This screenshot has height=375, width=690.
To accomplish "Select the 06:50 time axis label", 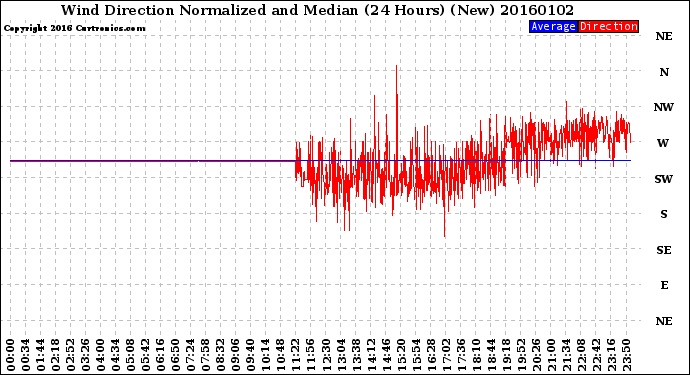I will tap(176, 355).
